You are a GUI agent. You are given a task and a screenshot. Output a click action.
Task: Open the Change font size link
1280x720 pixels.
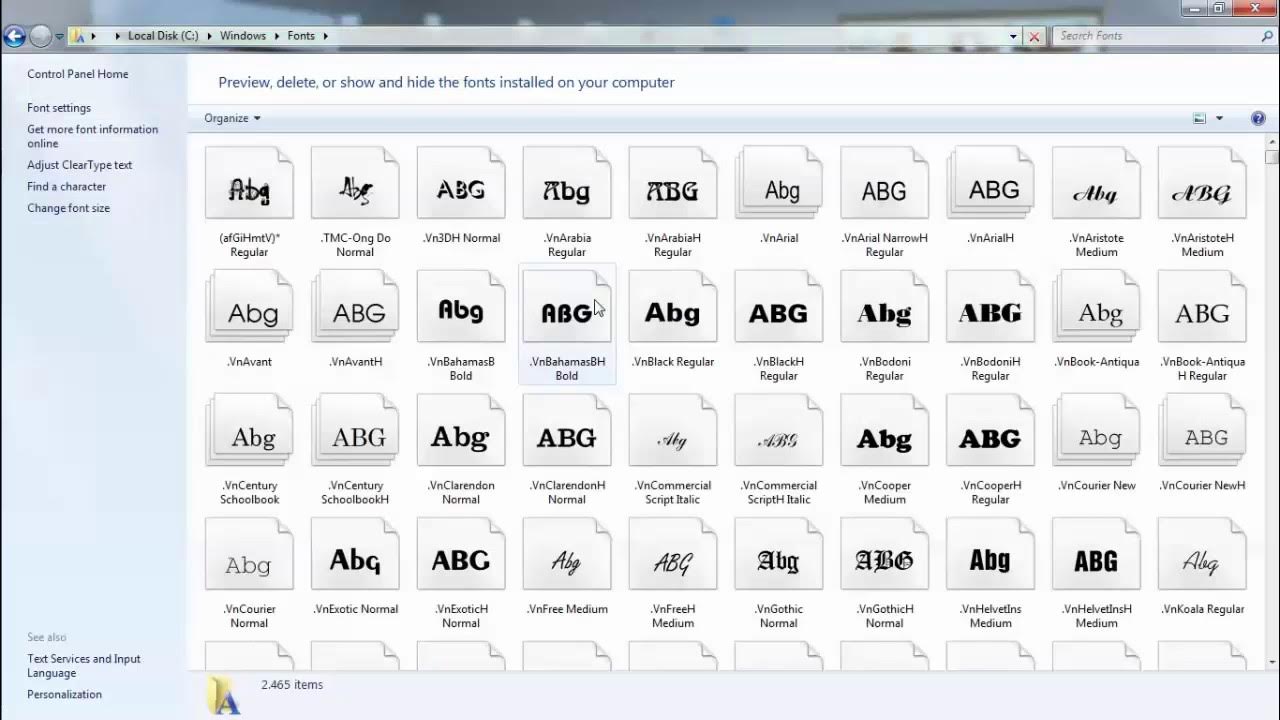(x=68, y=208)
